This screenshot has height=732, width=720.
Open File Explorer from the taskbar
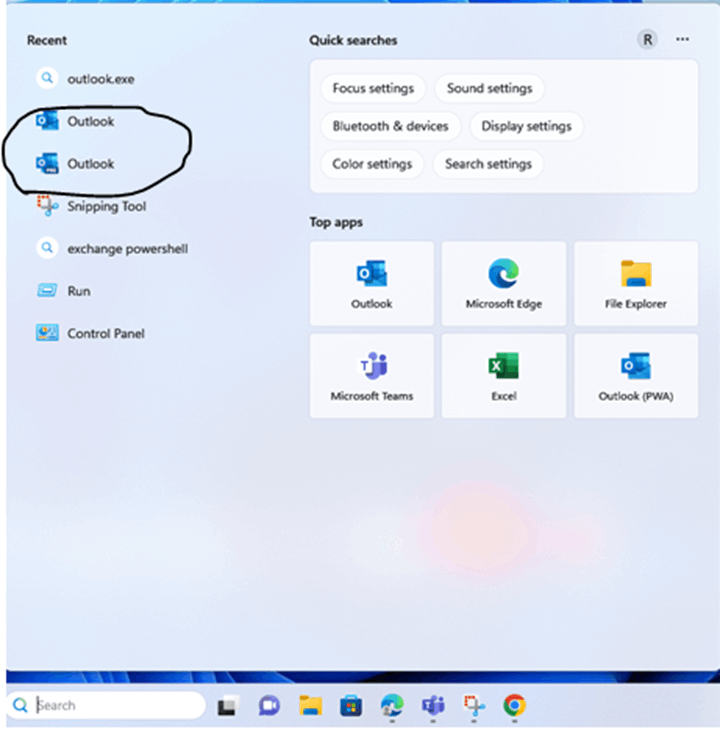coord(311,705)
